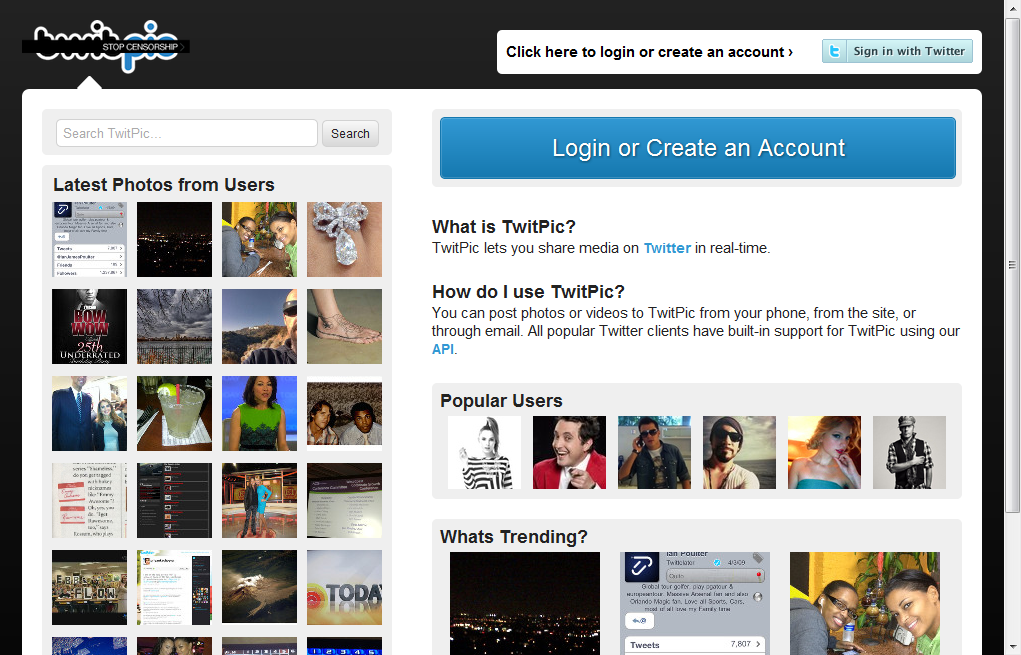Open 'Click here to login or create an account' link

click(649, 52)
